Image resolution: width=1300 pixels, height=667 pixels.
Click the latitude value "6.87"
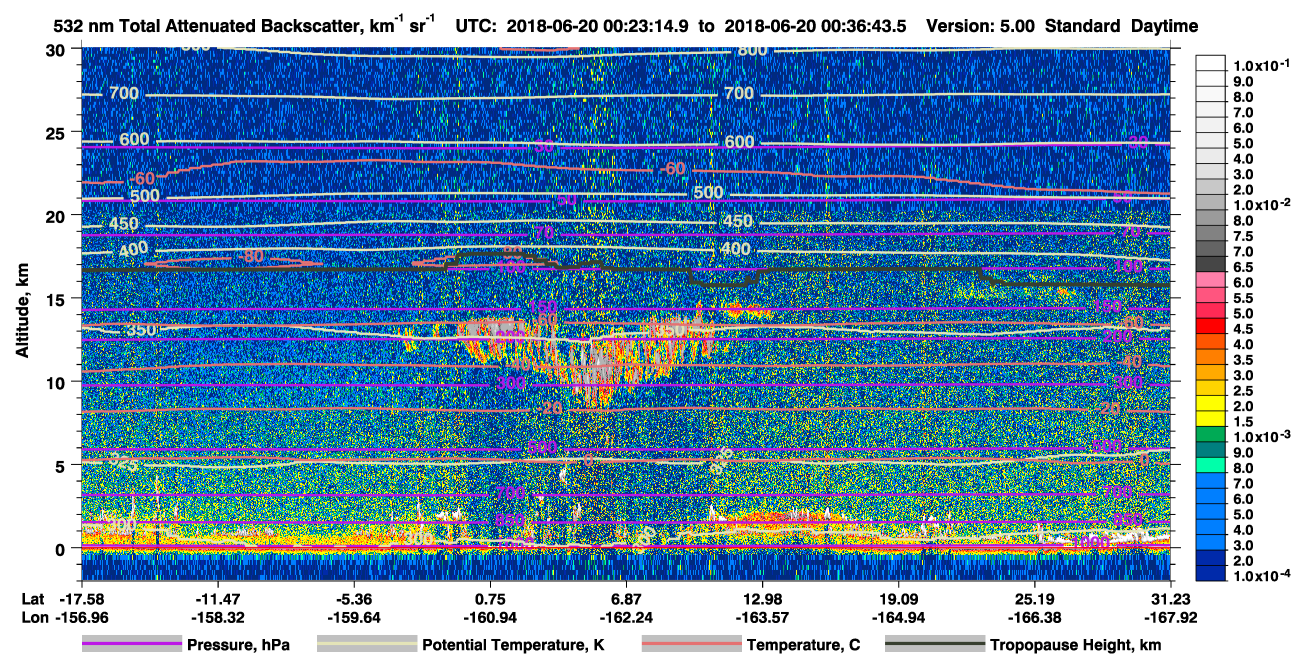click(x=626, y=598)
